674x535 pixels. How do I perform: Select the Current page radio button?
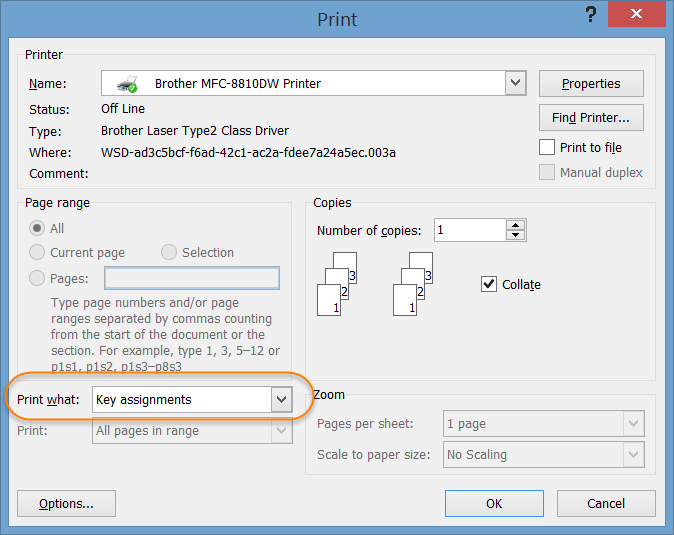pos(37,252)
